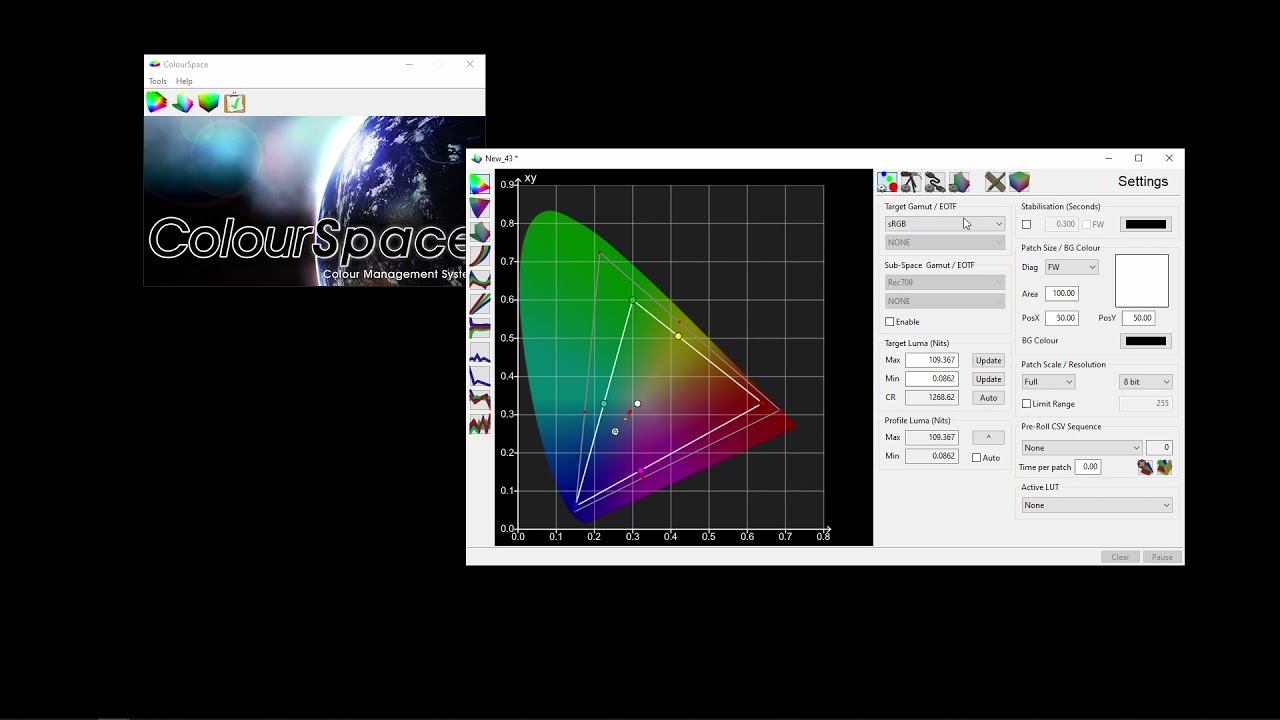Click the Target Luma Max field

tap(931, 360)
